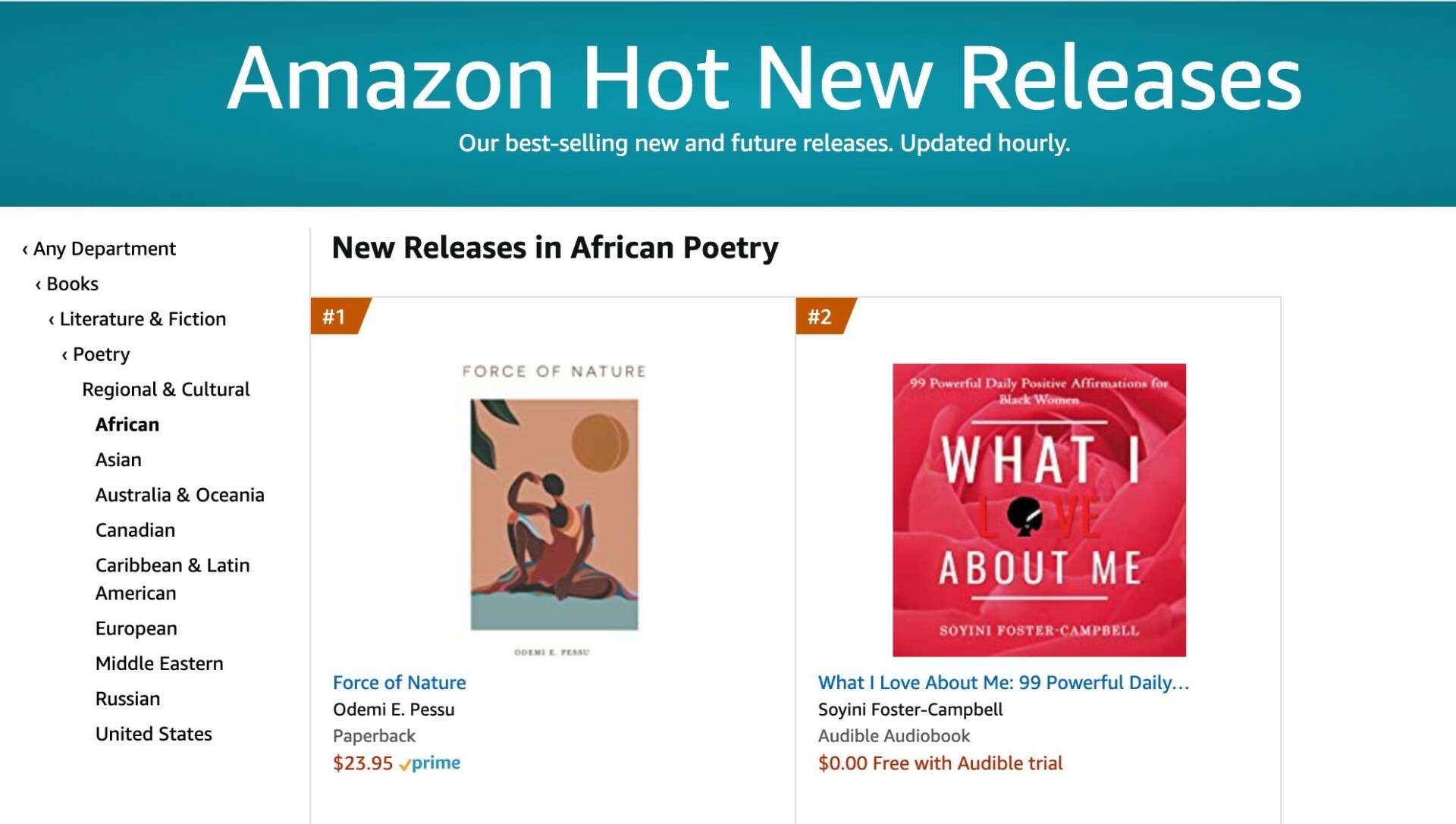This screenshot has width=1456, height=824.
Task: Click What I Love About Me title link
Action: (1003, 682)
